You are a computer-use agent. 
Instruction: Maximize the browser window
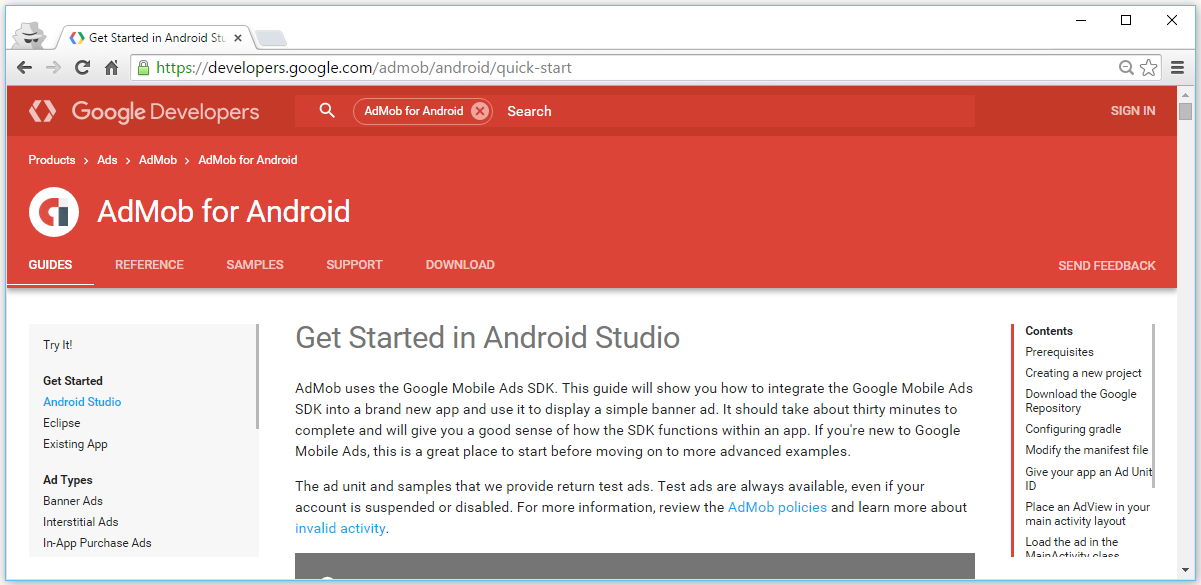(1126, 20)
